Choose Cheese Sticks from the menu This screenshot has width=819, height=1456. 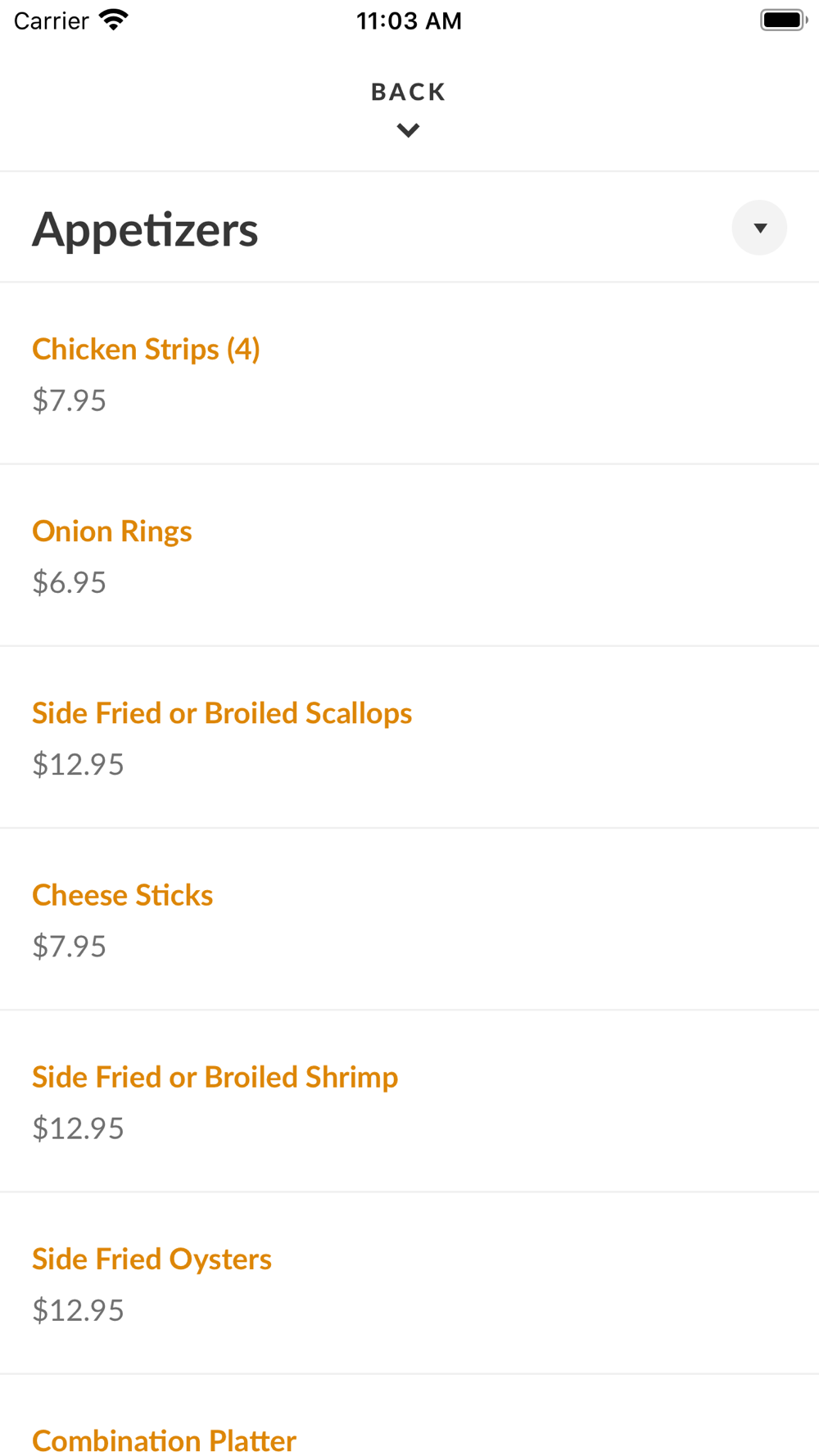[123, 895]
